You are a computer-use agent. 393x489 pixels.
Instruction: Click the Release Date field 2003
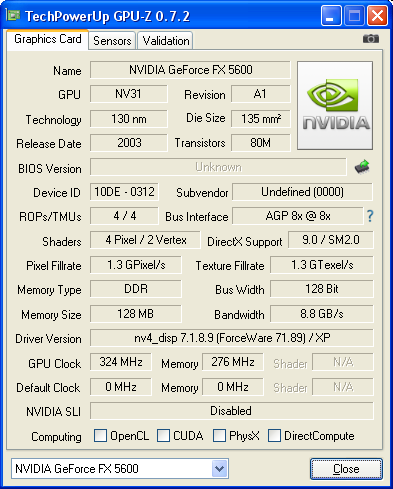coord(129,143)
